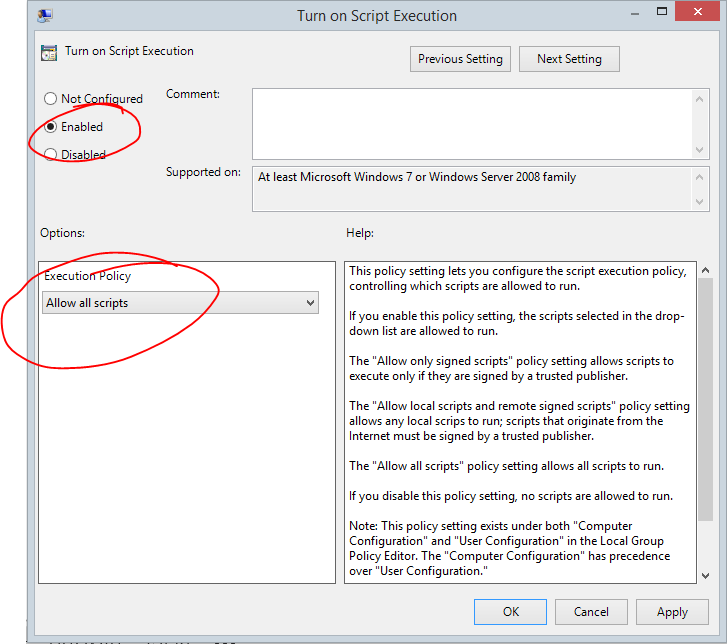
Task: Click the Help pane scroll down arrow
Action: pyautogui.click(x=705, y=574)
